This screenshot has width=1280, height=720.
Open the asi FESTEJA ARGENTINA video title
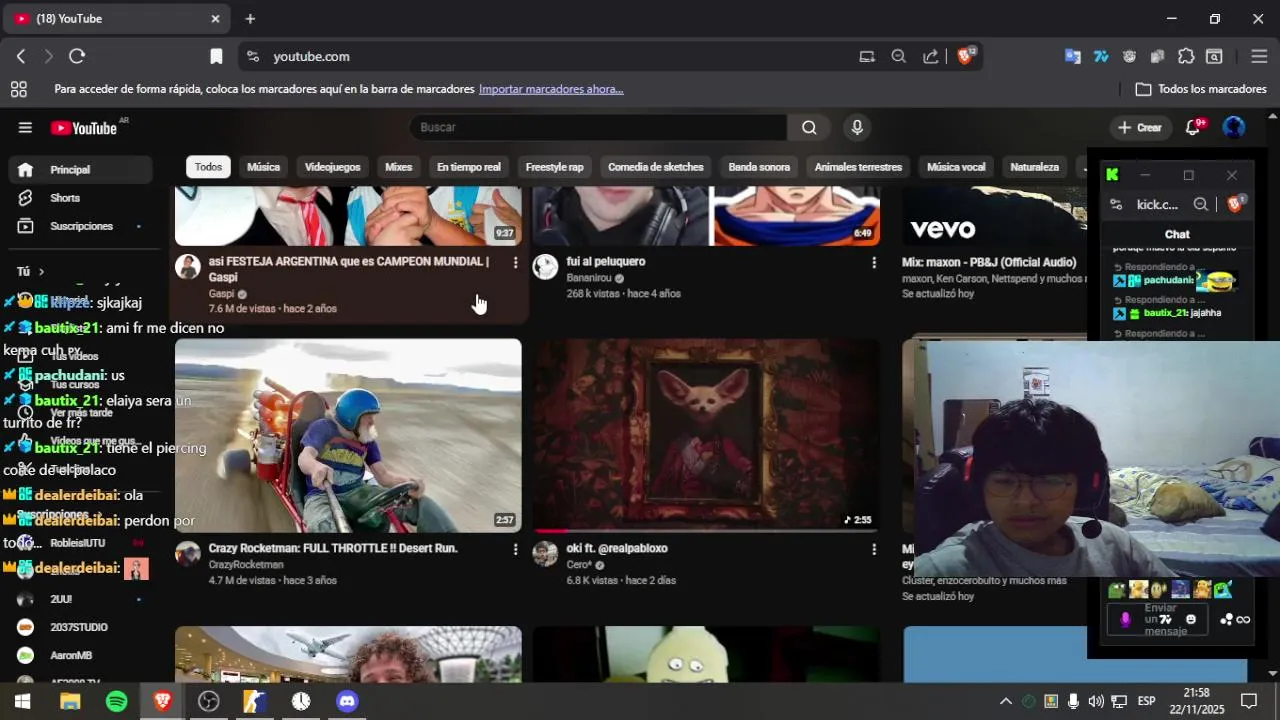(x=349, y=269)
